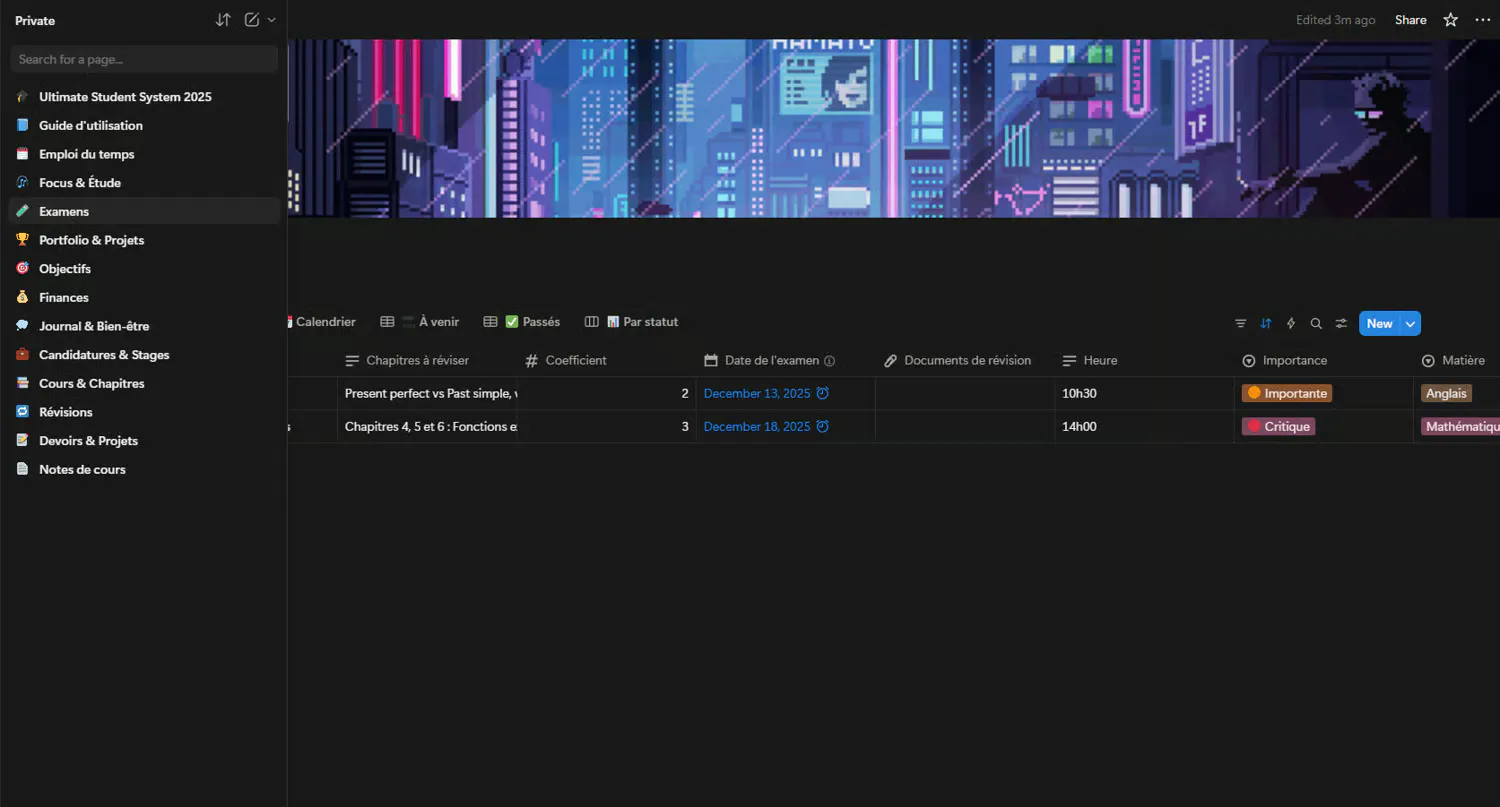Click the 'Chapitres 4, 5 et 6' cell

pyautogui.click(x=427, y=426)
